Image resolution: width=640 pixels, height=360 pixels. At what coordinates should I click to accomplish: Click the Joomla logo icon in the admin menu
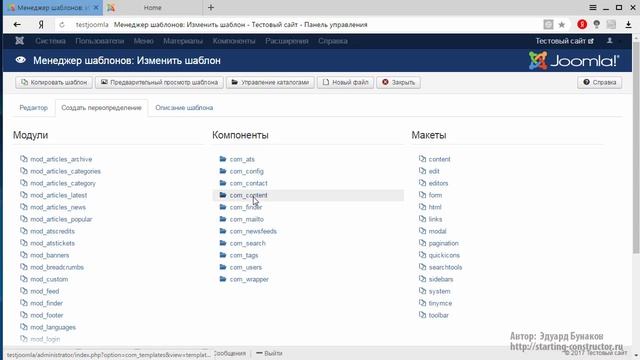pos(19,41)
